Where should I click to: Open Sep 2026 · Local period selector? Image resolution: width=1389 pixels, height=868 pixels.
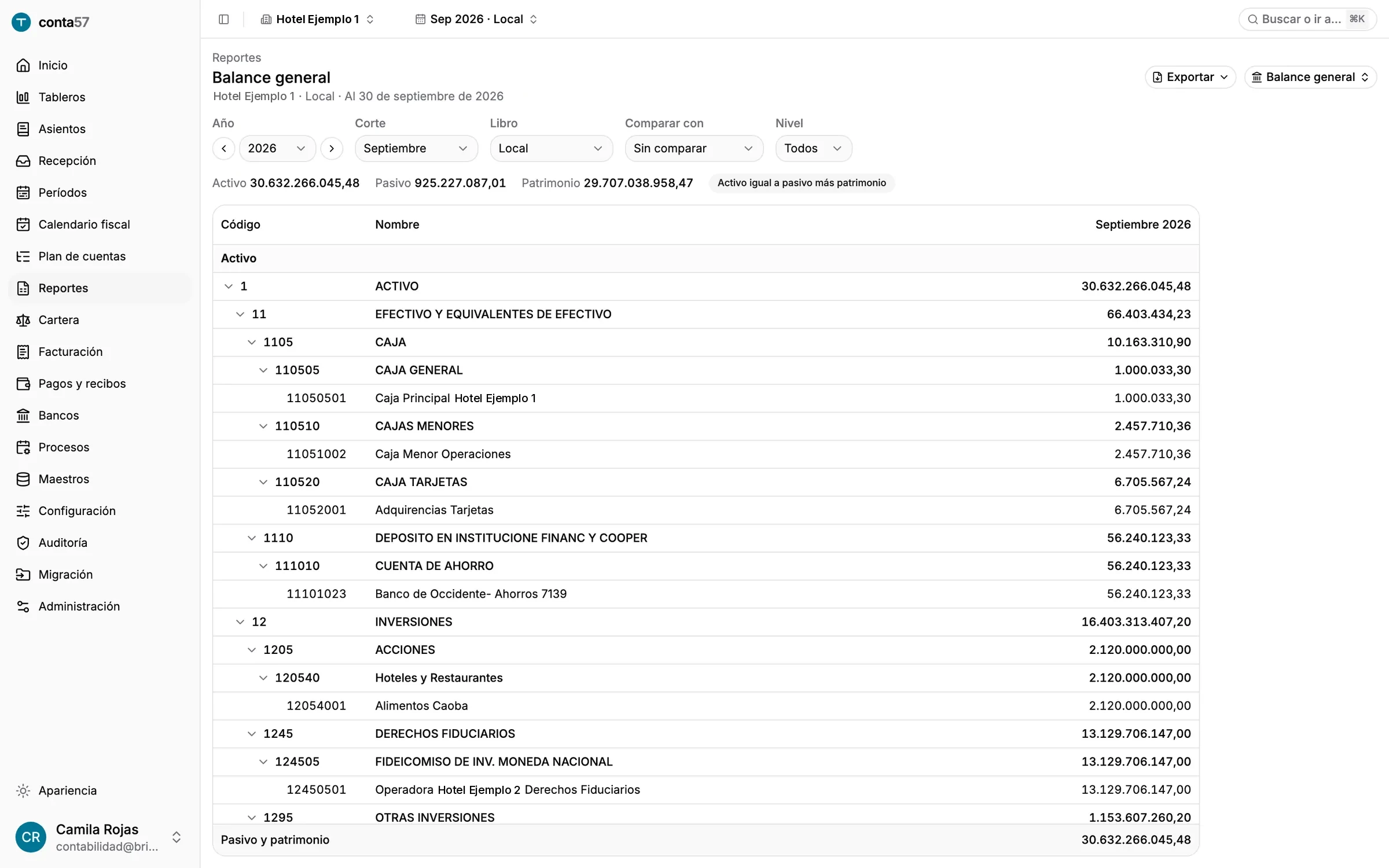coord(476,19)
